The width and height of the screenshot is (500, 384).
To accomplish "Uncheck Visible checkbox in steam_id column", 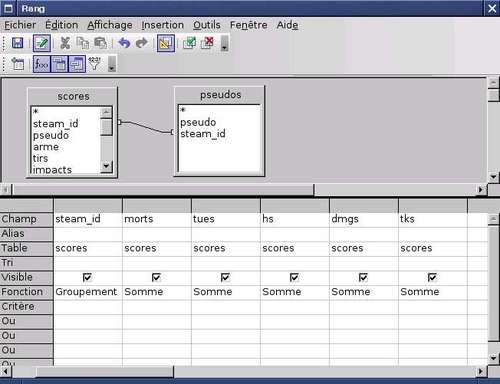I will click(x=87, y=277).
